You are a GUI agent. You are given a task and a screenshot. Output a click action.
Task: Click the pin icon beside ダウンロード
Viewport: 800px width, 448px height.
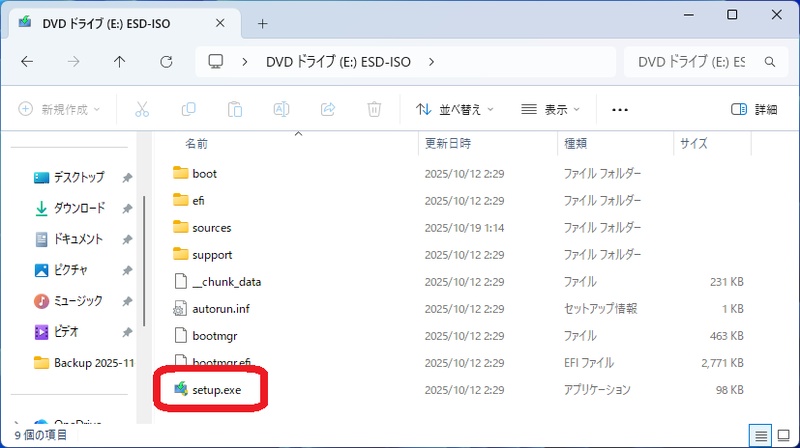(x=127, y=209)
